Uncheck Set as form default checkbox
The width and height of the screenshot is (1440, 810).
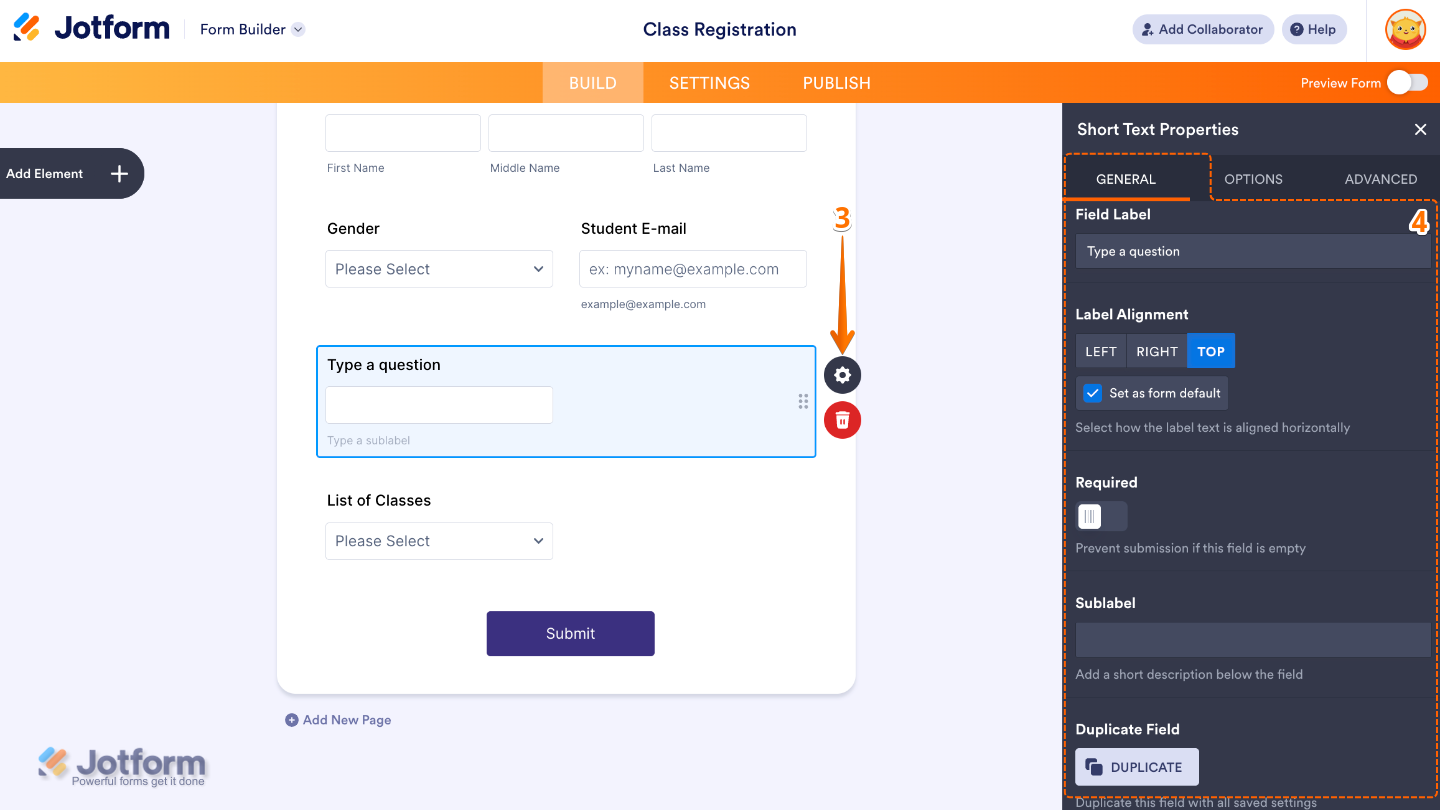tap(1093, 393)
